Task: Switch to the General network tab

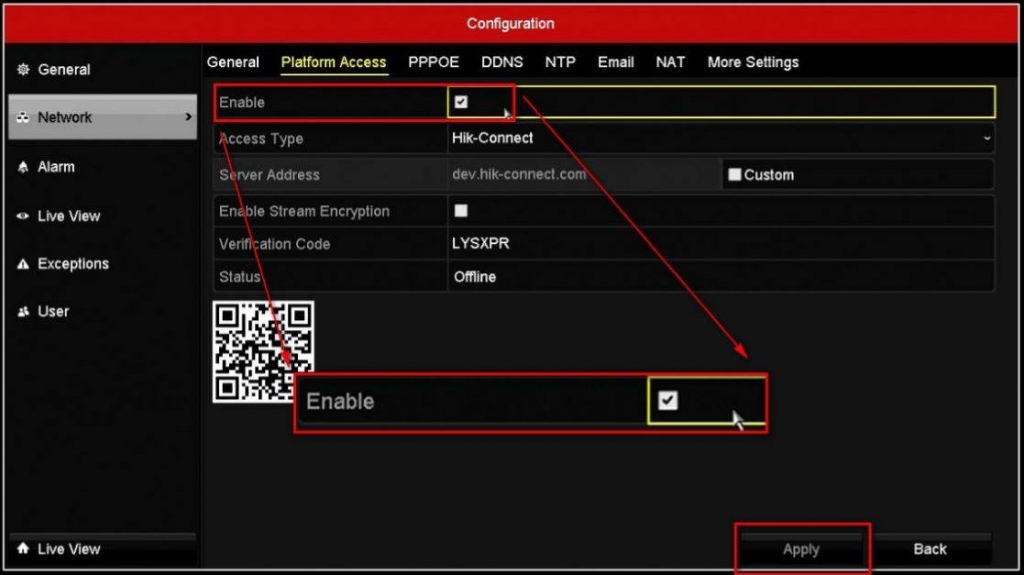Action: click(x=233, y=62)
